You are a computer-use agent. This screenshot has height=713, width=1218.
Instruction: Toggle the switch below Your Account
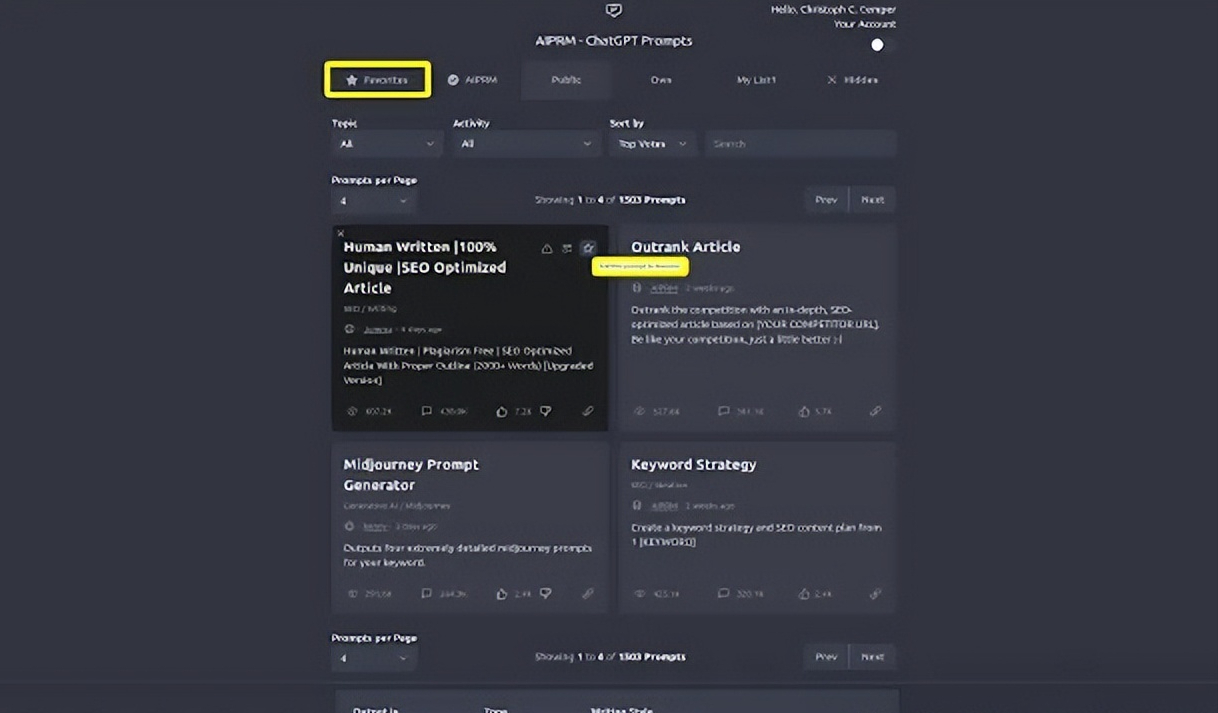click(877, 45)
